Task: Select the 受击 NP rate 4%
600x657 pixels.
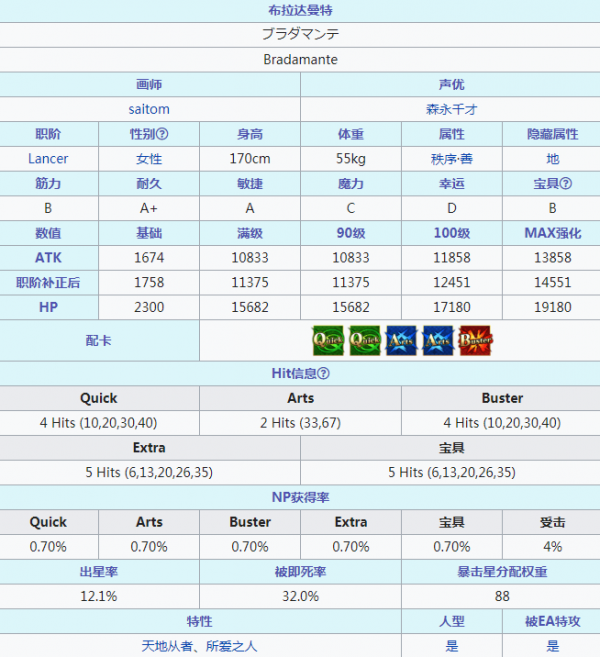Action: [x=553, y=547]
